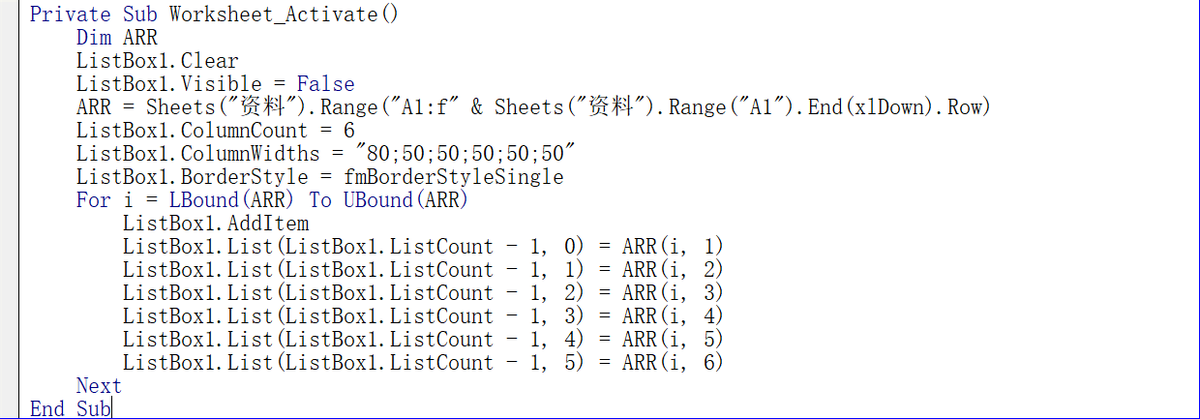Click the BorderStyle property name

tap(250, 177)
